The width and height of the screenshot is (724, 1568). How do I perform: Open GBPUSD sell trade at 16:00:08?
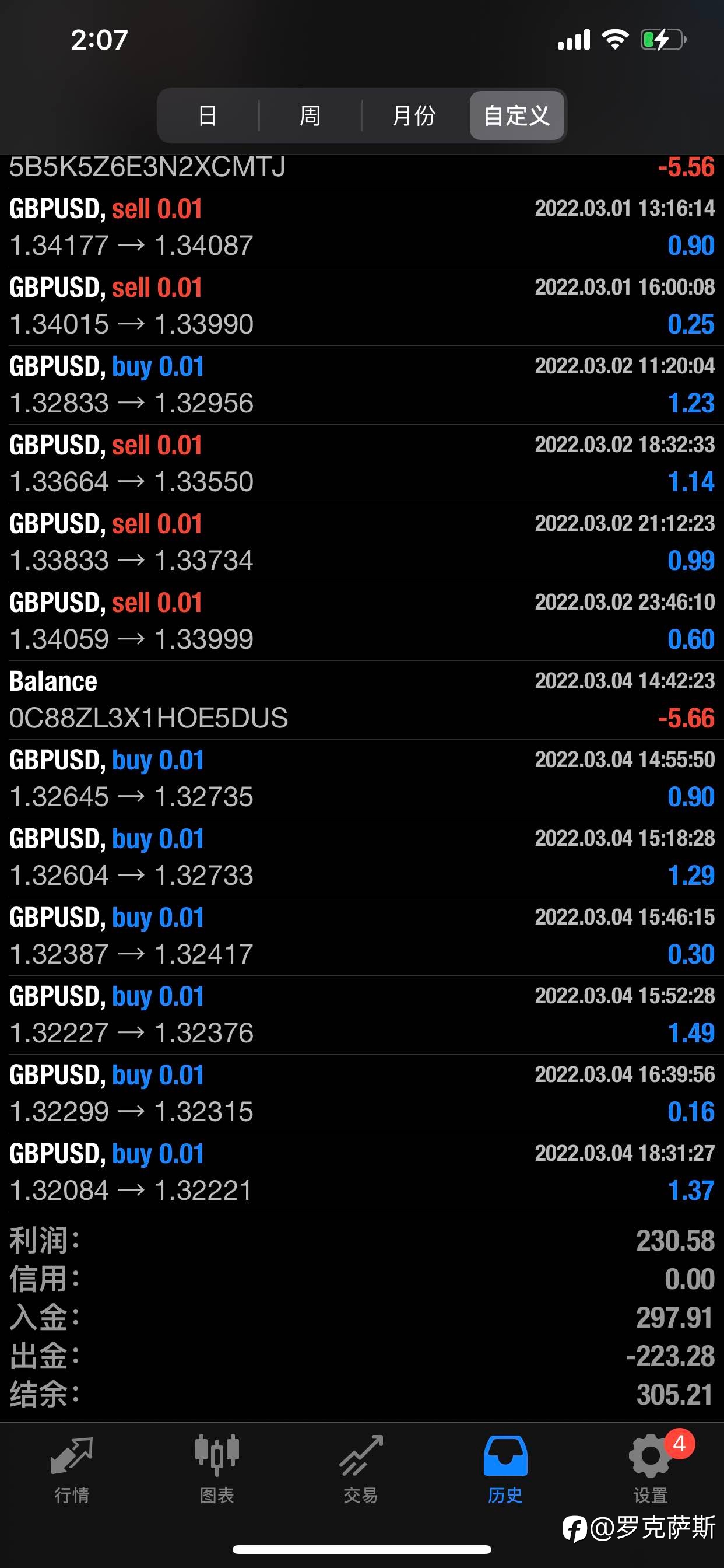click(362, 306)
